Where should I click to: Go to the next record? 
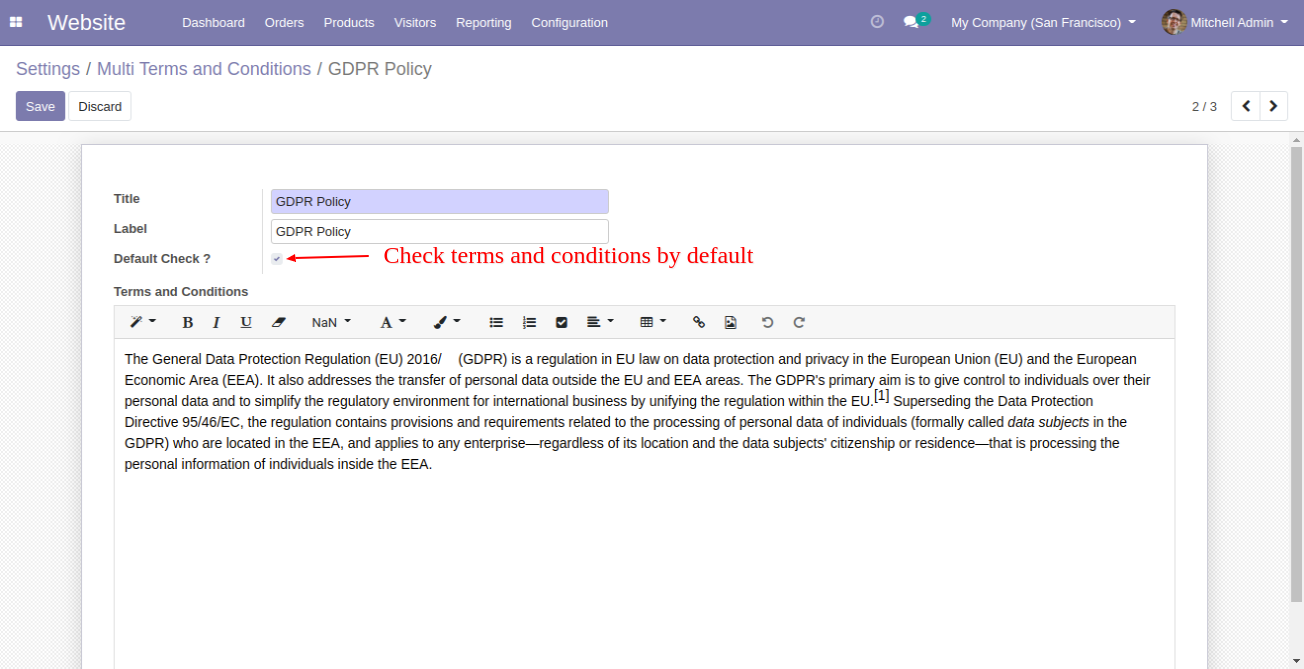point(1273,106)
